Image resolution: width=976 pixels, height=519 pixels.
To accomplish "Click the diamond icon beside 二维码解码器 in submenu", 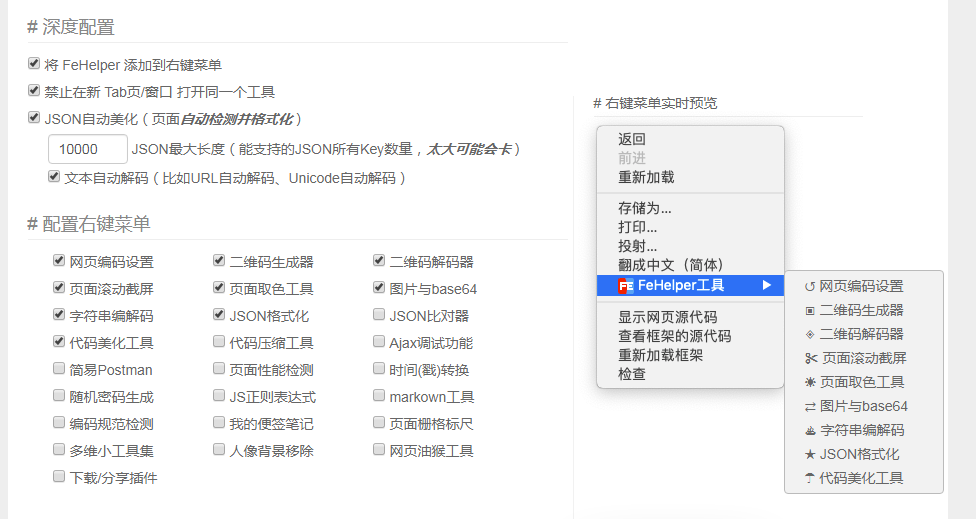I will point(810,335).
